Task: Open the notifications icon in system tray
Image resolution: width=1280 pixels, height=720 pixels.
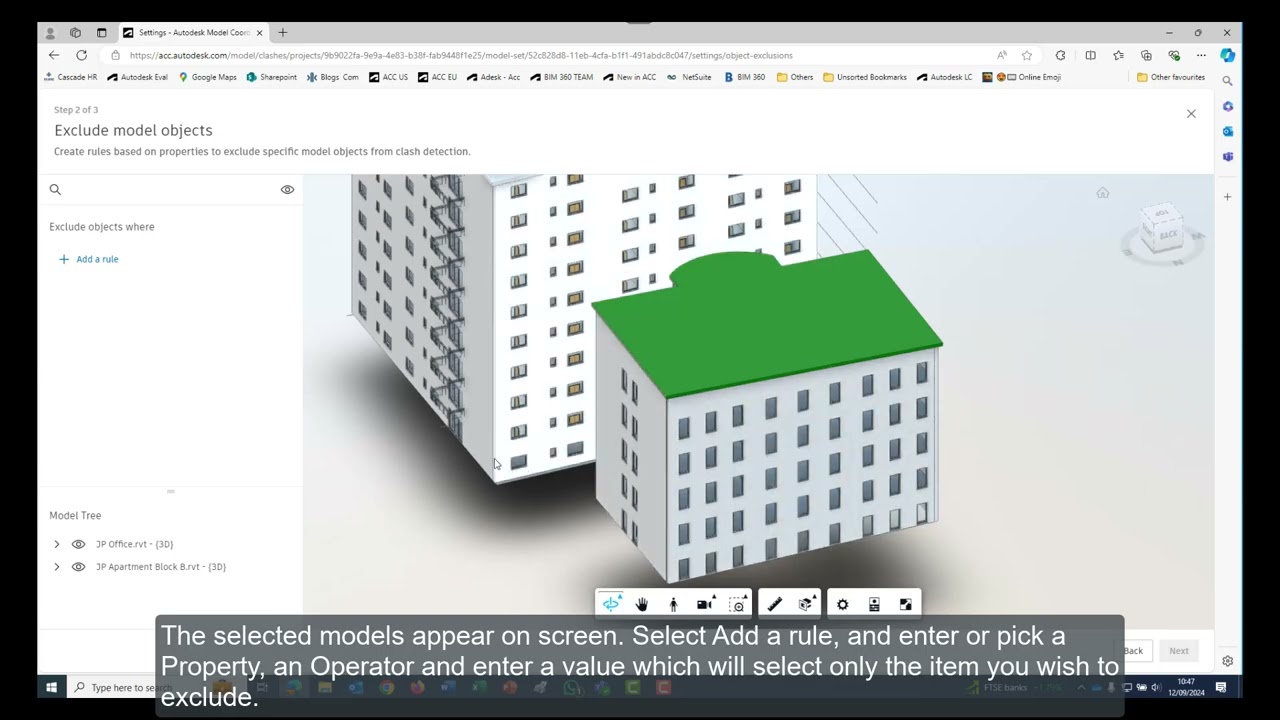Action: [1221, 687]
